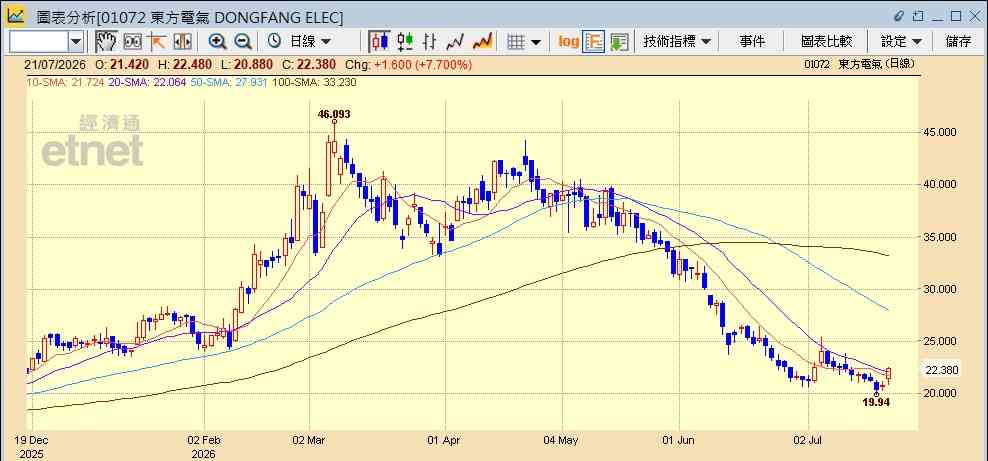The width and height of the screenshot is (988, 461).
Task: Open the 技術指標 menu
Action: [677, 42]
